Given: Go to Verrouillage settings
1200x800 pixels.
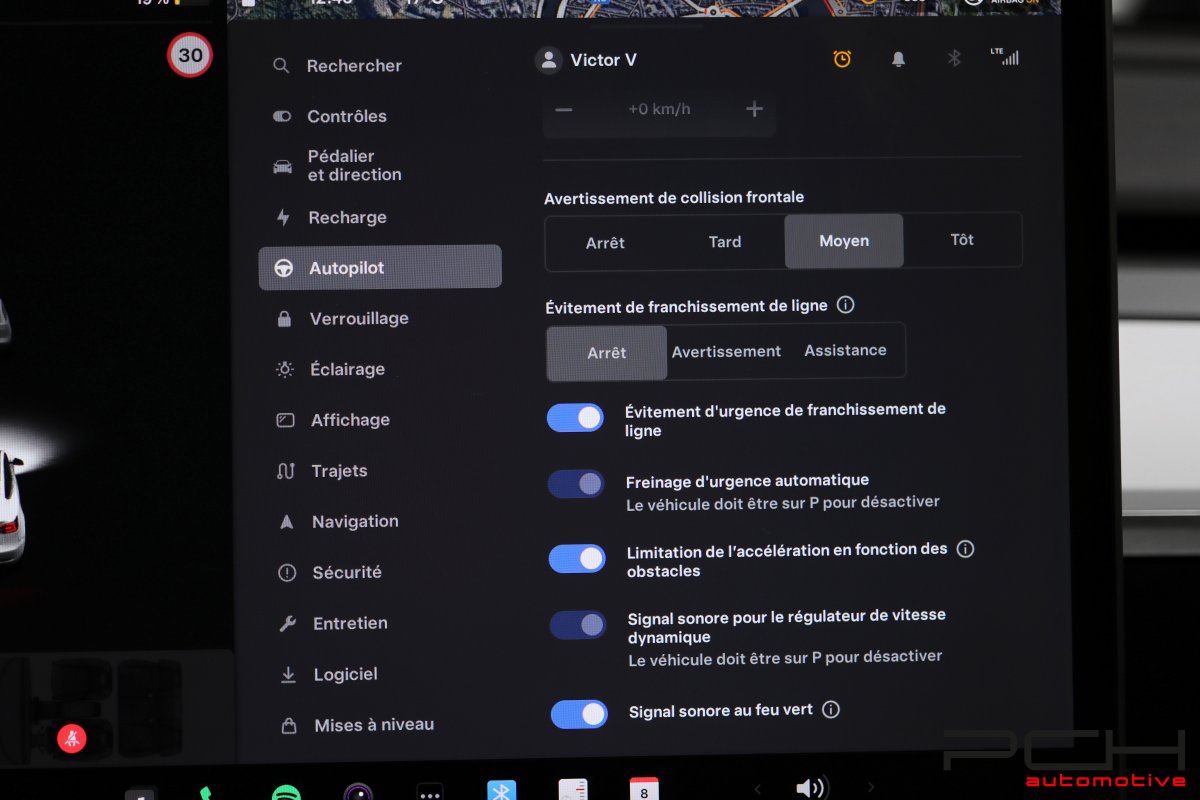Looking at the screenshot, I should [x=342, y=319].
